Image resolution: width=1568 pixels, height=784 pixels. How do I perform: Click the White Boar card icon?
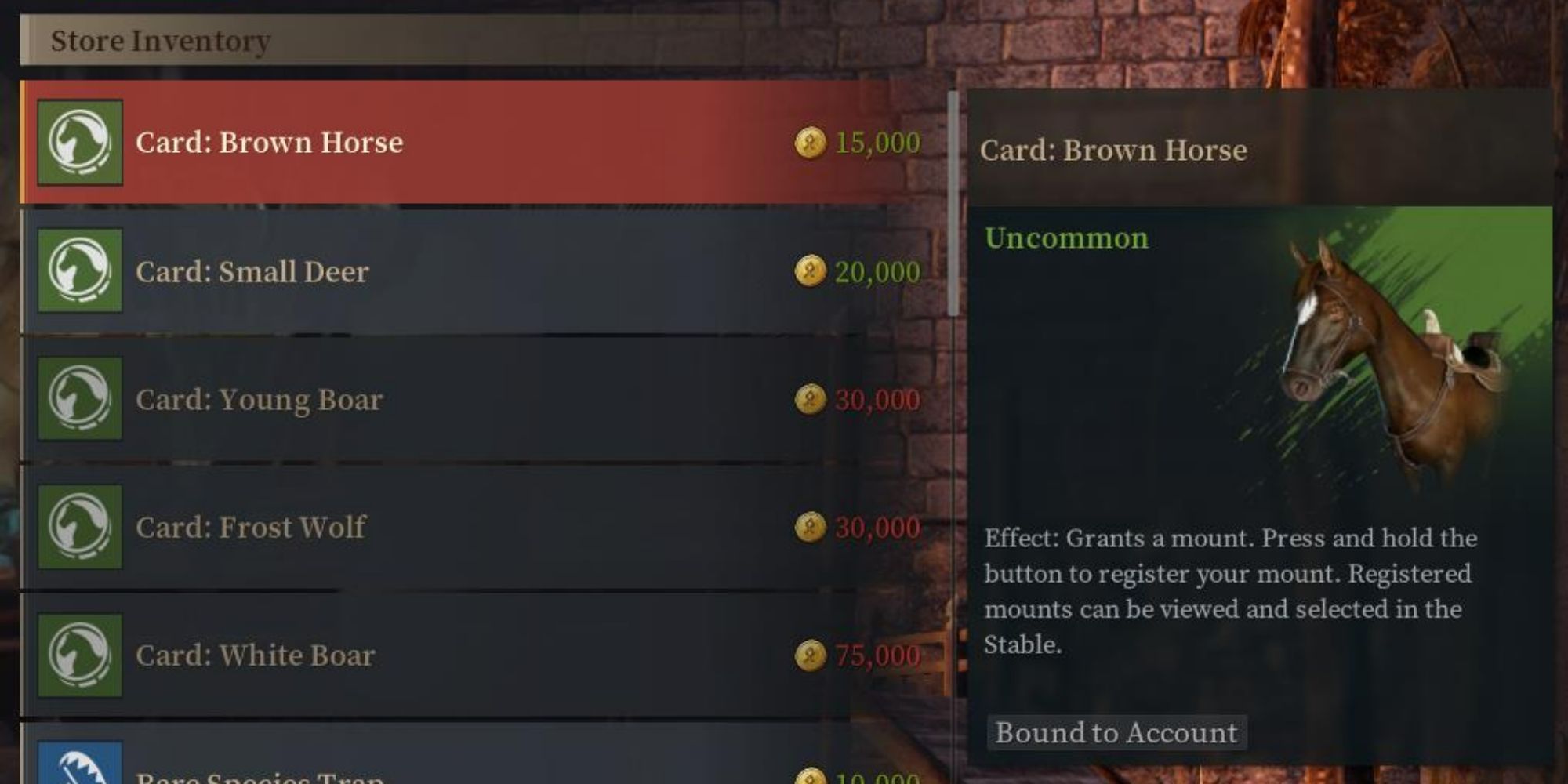click(x=78, y=656)
